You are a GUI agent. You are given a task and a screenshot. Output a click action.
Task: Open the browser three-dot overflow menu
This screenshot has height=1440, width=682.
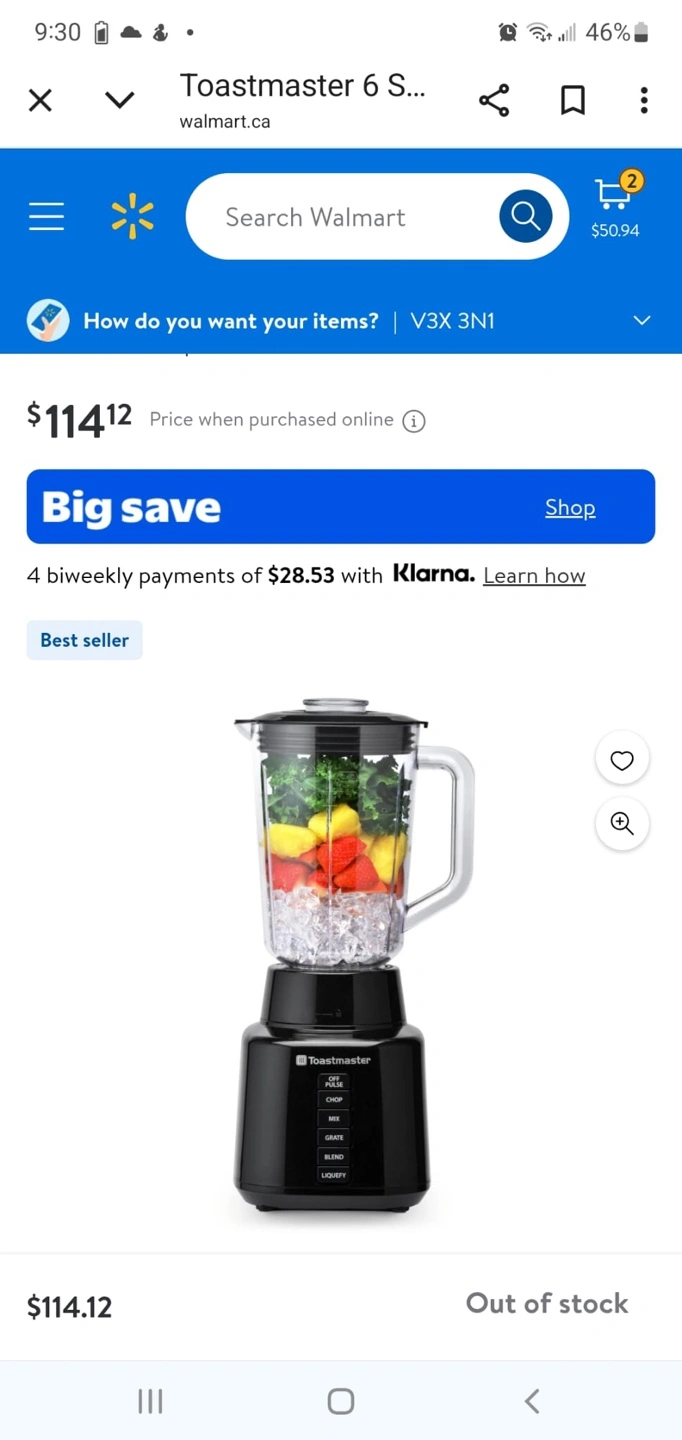pos(644,100)
